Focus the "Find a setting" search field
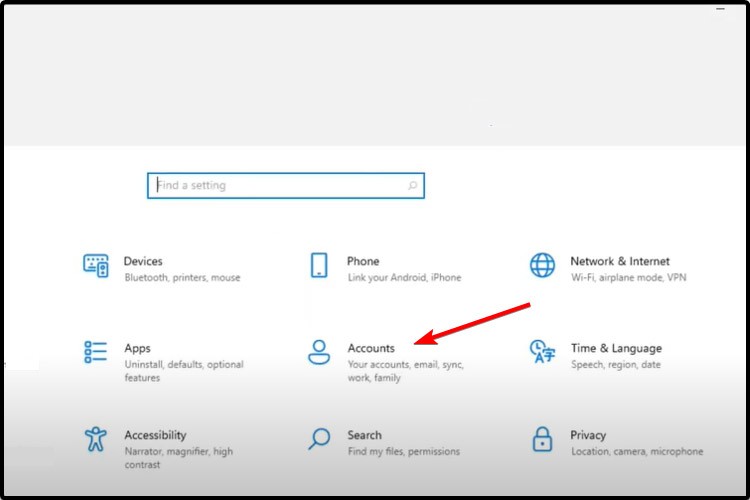 [280, 186]
